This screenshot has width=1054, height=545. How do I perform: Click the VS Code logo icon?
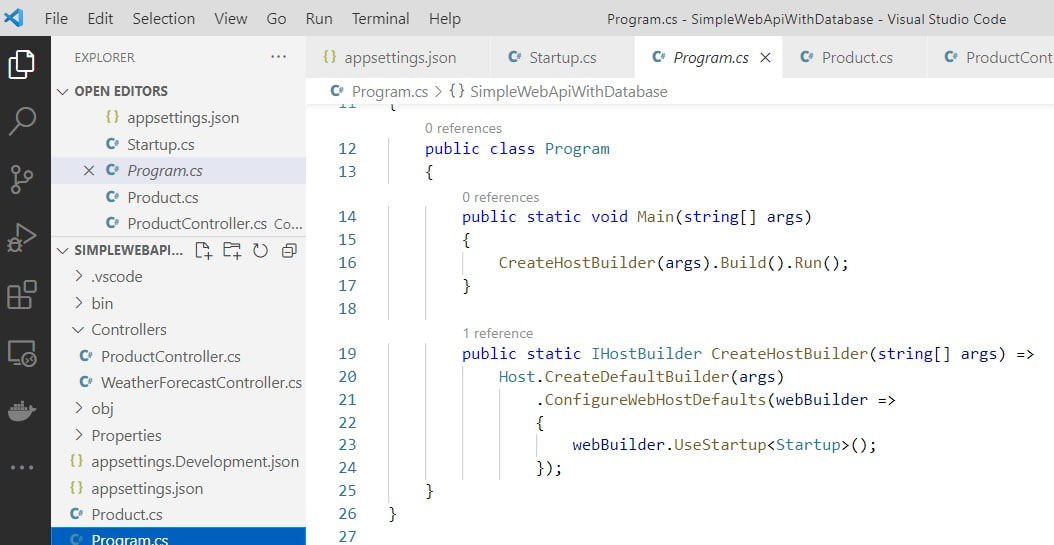(x=13, y=18)
